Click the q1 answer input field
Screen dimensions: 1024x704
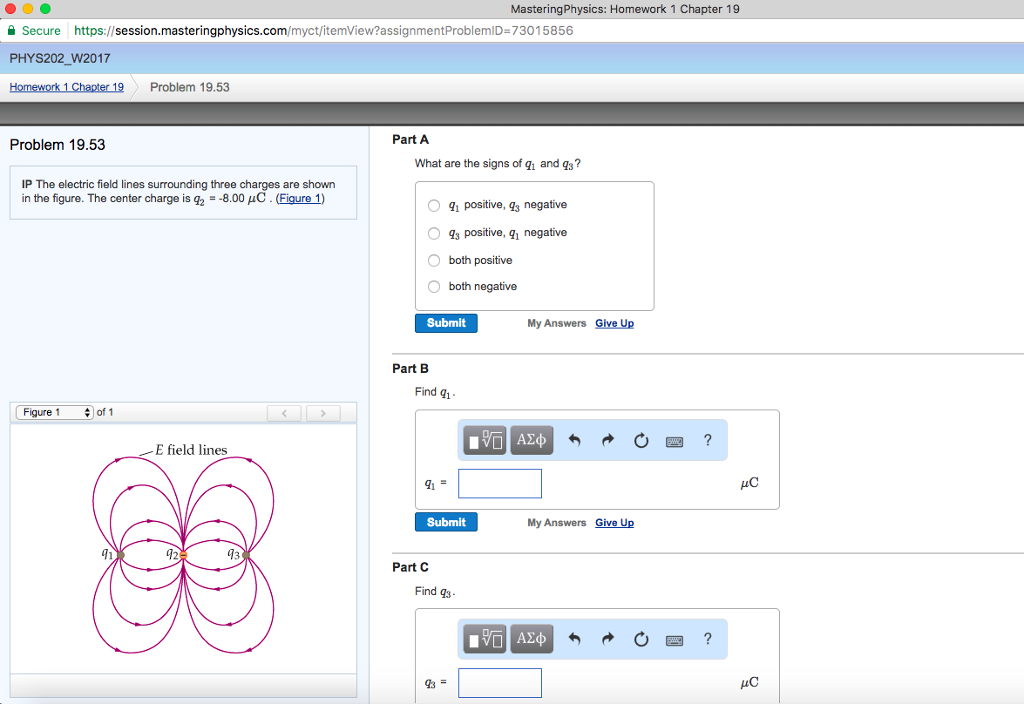pyautogui.click(x=500, y=484)
